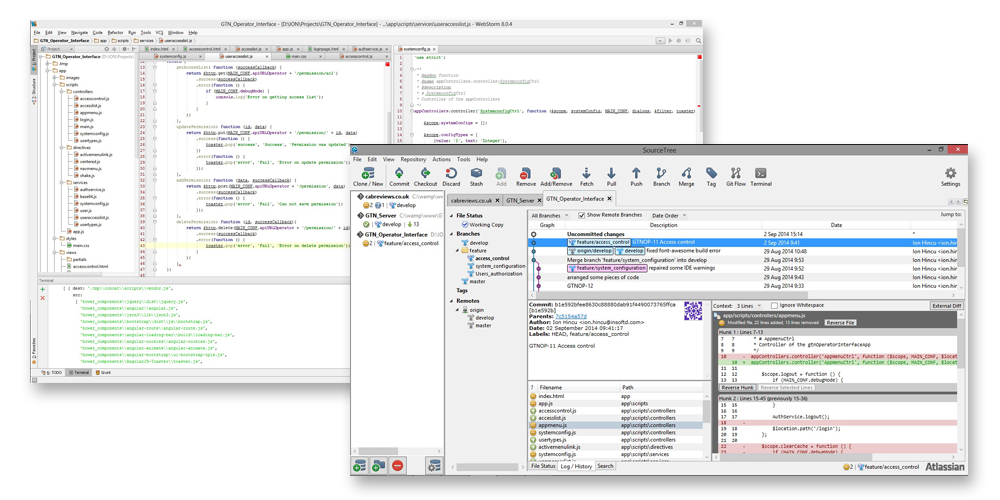Enable Ignore Whitespace checkbox

click(774, 305)
